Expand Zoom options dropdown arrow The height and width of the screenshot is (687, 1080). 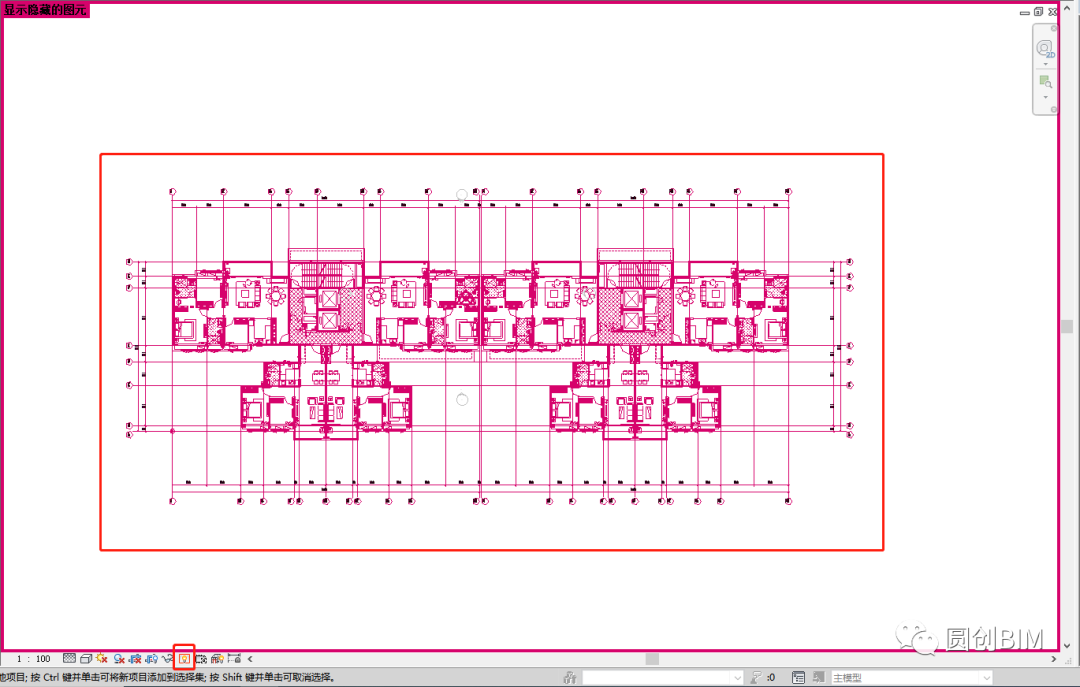[1046, 96]
